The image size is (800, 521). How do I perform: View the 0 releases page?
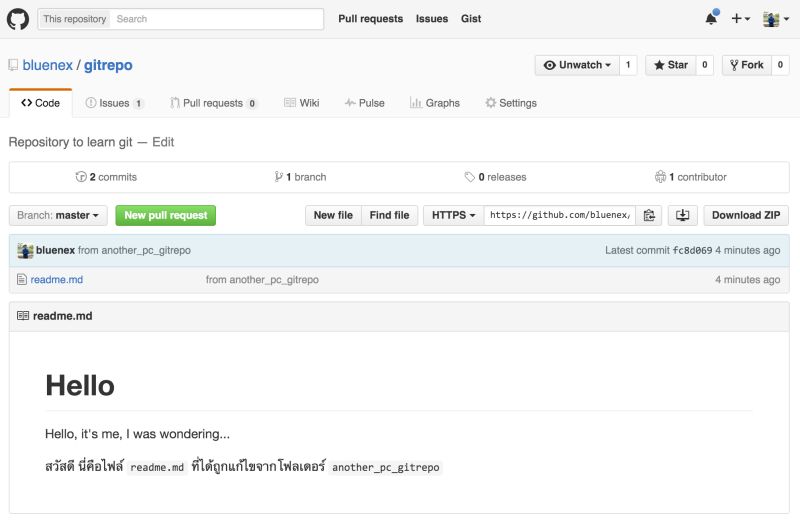(495, 177)
